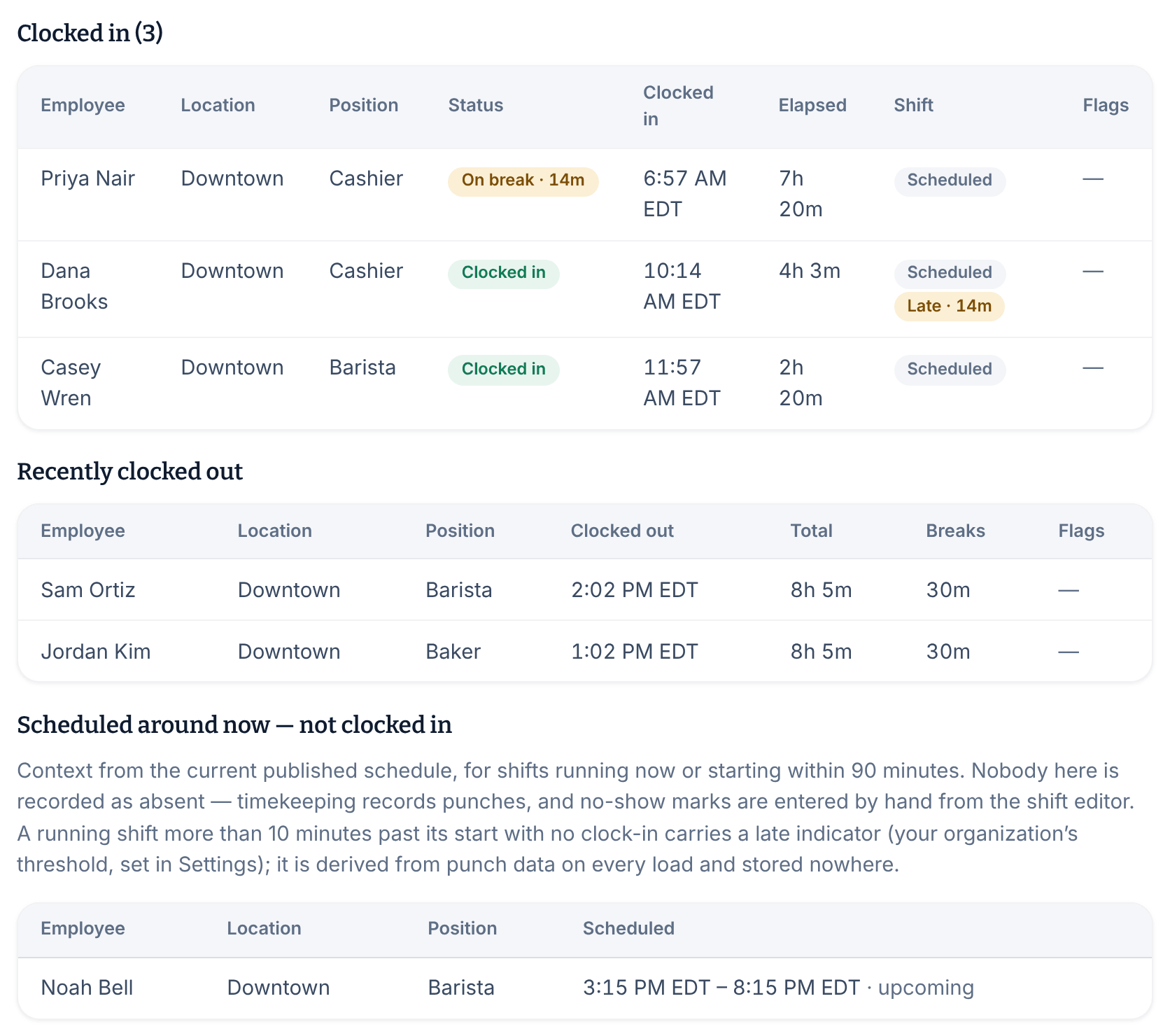Click the Baker position for Jordan Kim

tap(453, 652)
